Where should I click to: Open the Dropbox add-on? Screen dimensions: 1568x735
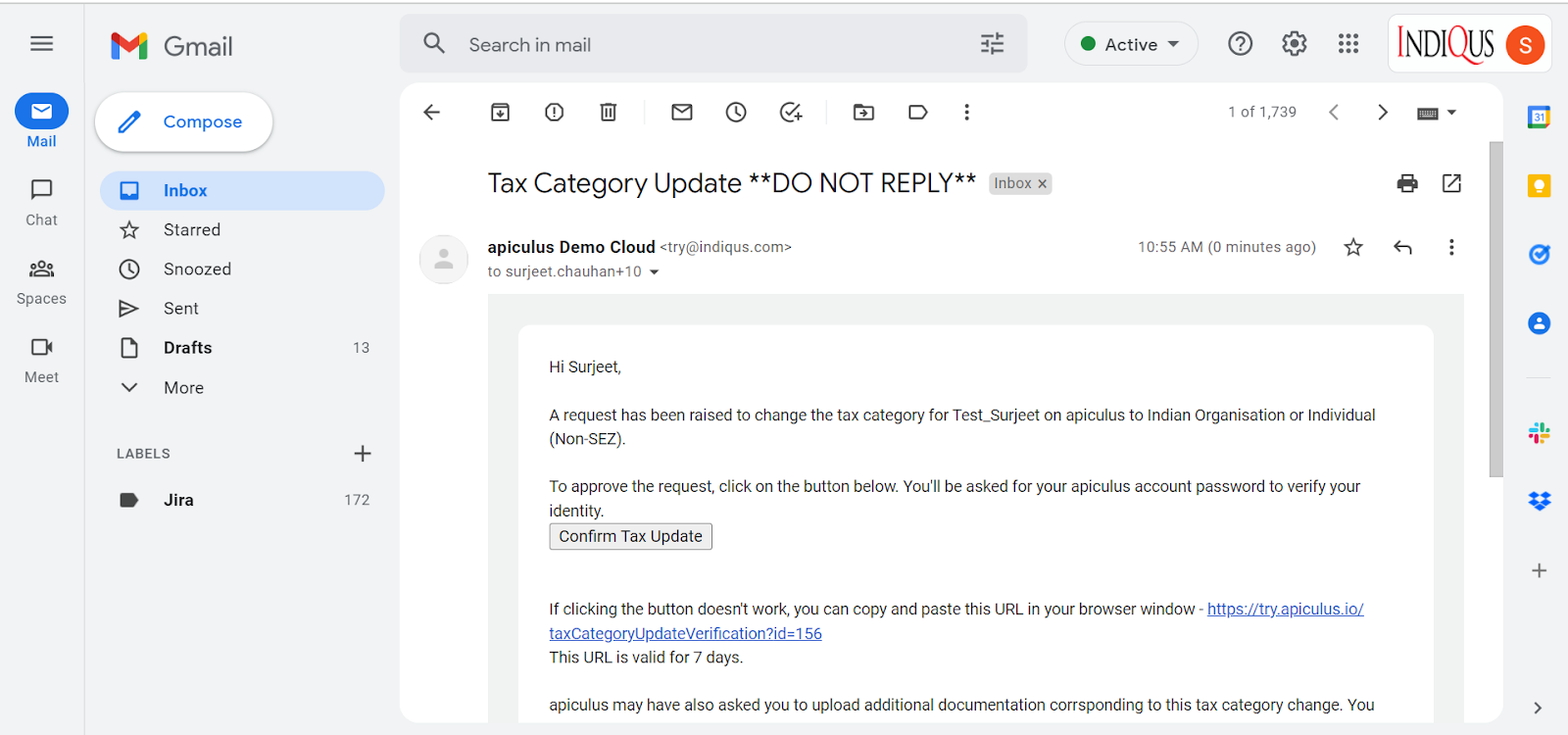pyautogui.click(x=1539, y=501)
